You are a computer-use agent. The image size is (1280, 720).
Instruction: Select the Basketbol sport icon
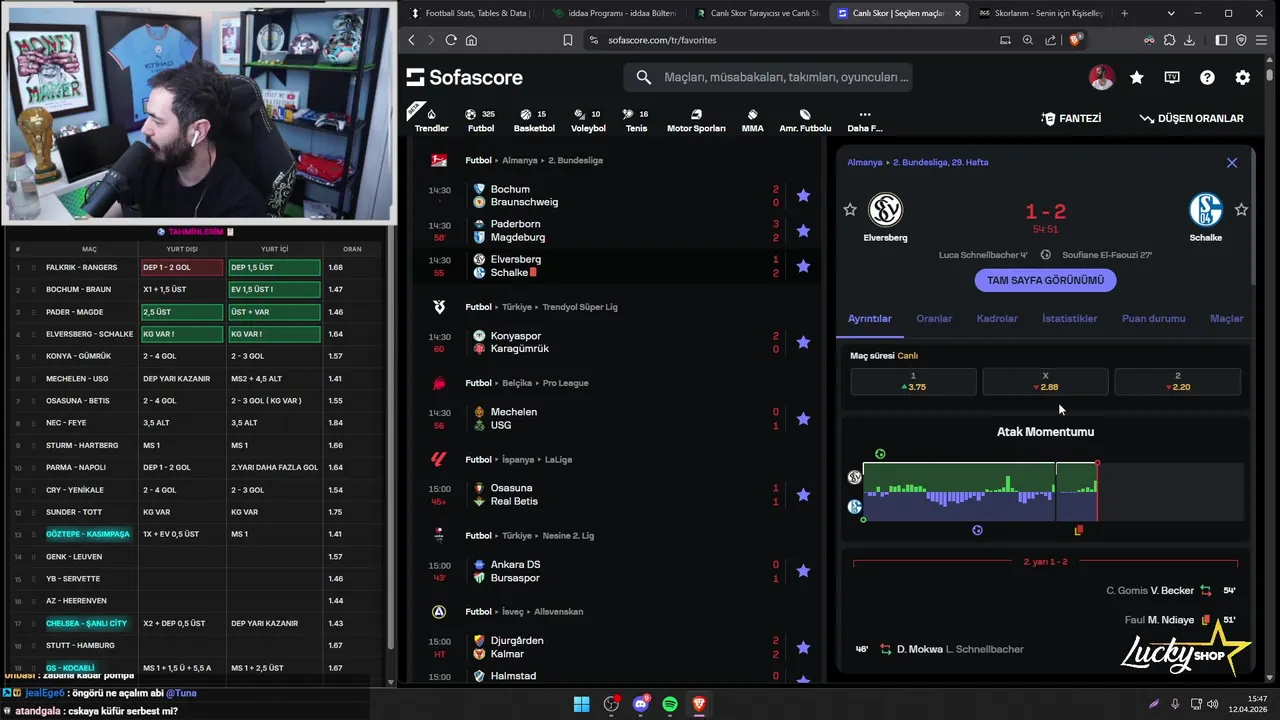click(534, 120)
